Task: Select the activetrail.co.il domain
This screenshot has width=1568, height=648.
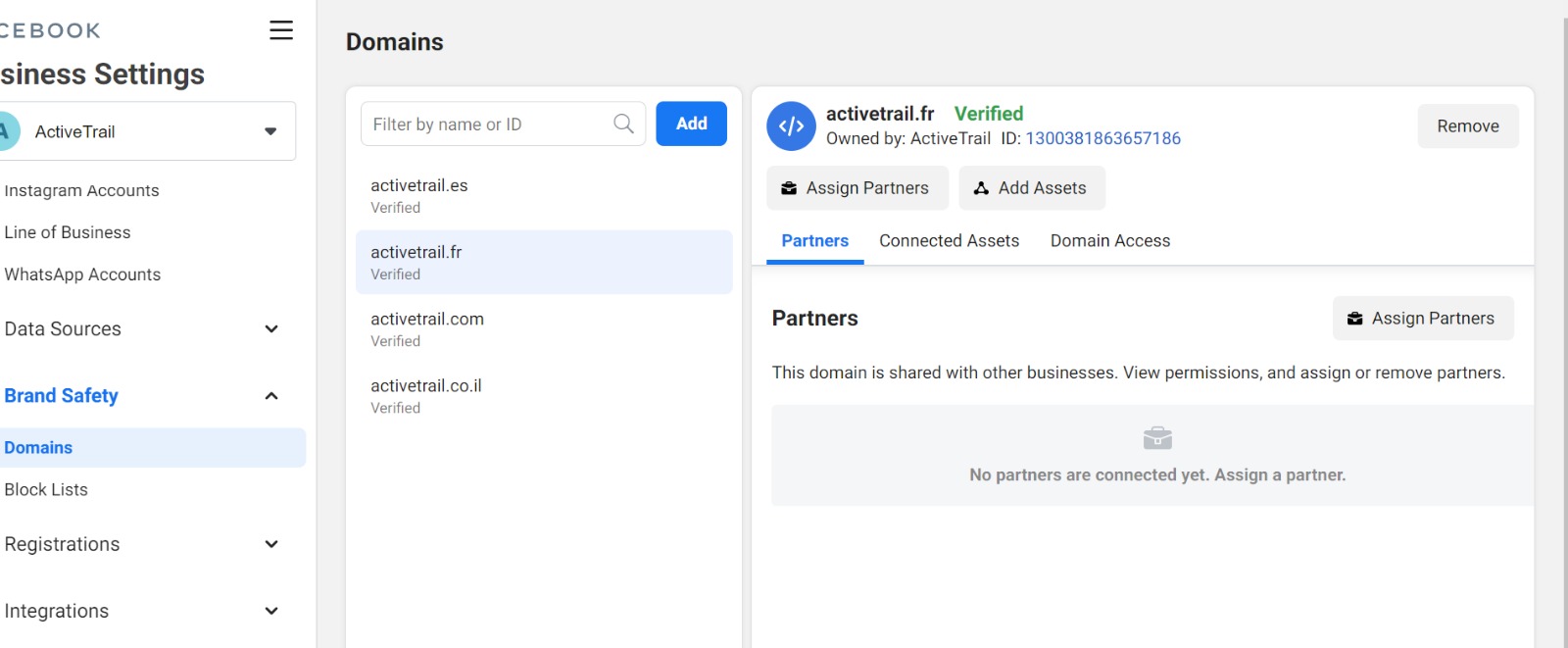Action: point(544,395)
